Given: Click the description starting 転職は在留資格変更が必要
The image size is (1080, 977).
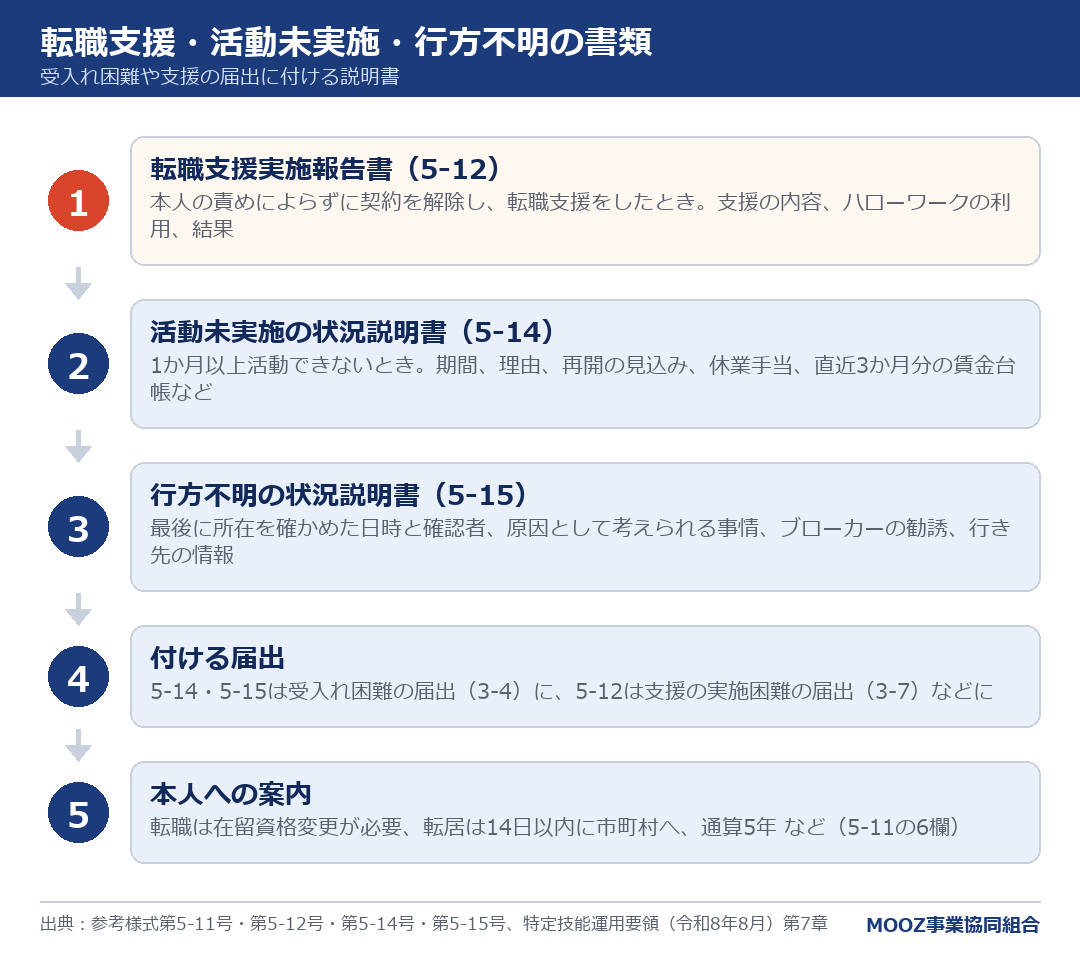Looking at the screenshot, I should tap(555, 826).
